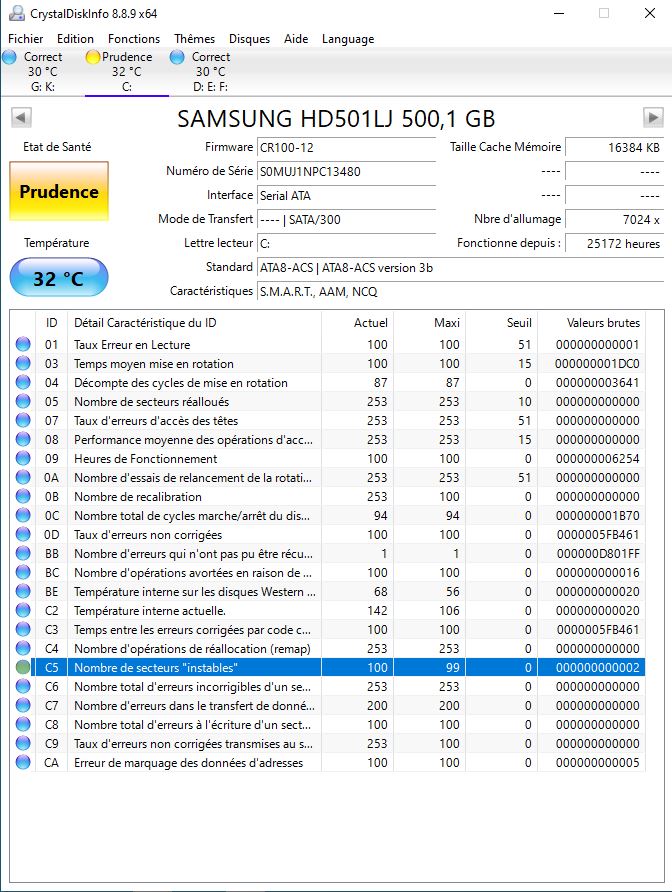Open the Language menu
Screen dimensions: 672x892
pos(348,39)
